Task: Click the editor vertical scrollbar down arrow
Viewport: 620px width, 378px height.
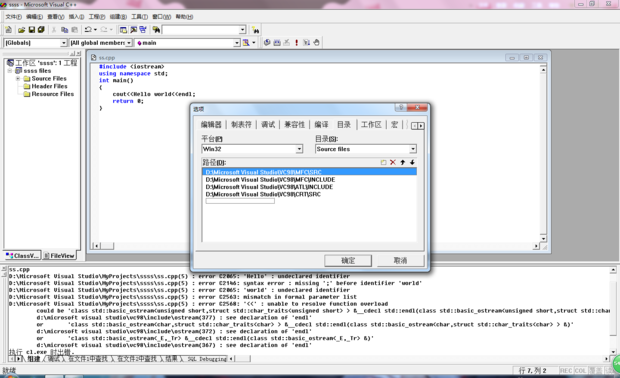Action: 543,238
